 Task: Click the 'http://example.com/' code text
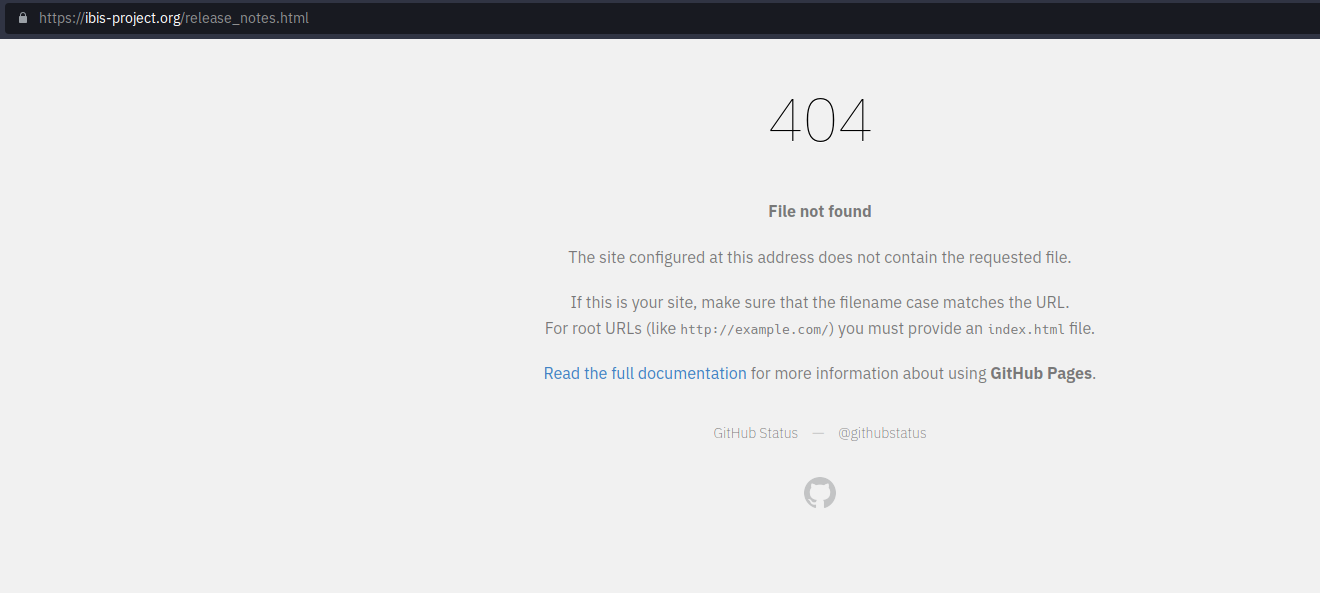tap(754, 329)
